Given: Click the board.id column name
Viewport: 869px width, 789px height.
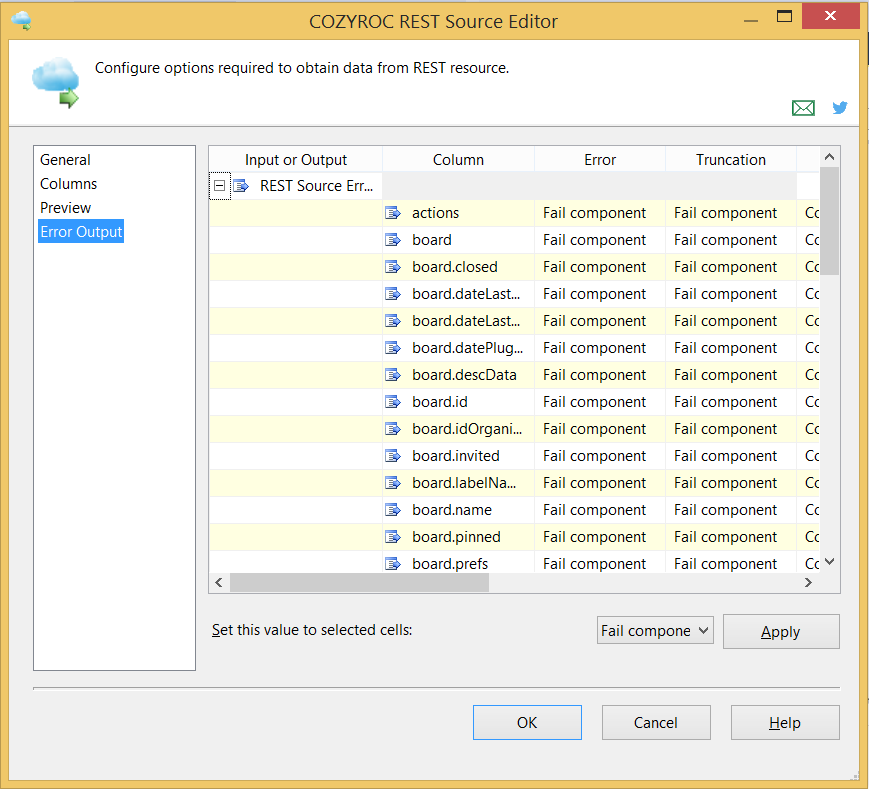Looking at the screenshot, I should pyautogui.click(x=439, y=402).
